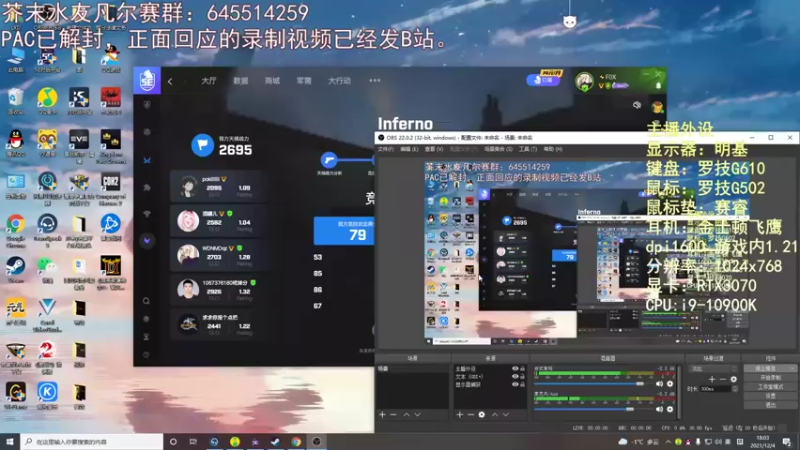Open OBS Scene Collection (场景集合) menu
The image size is (800, 450).
pyautogui.click(x=498, y=149)
